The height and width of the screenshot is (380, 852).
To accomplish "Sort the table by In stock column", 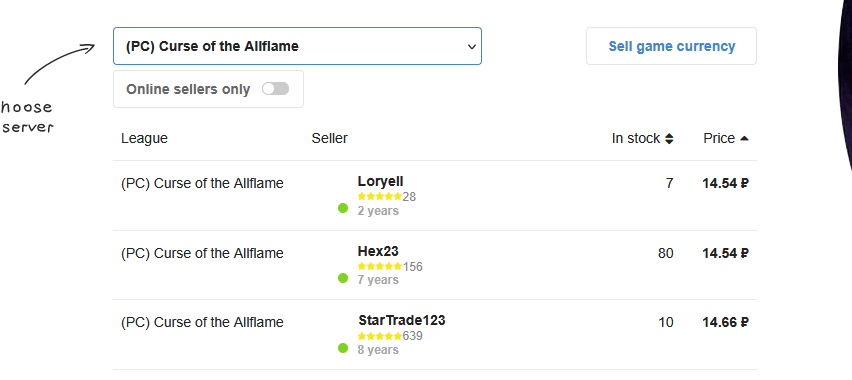I will click(x=642, y=139).
